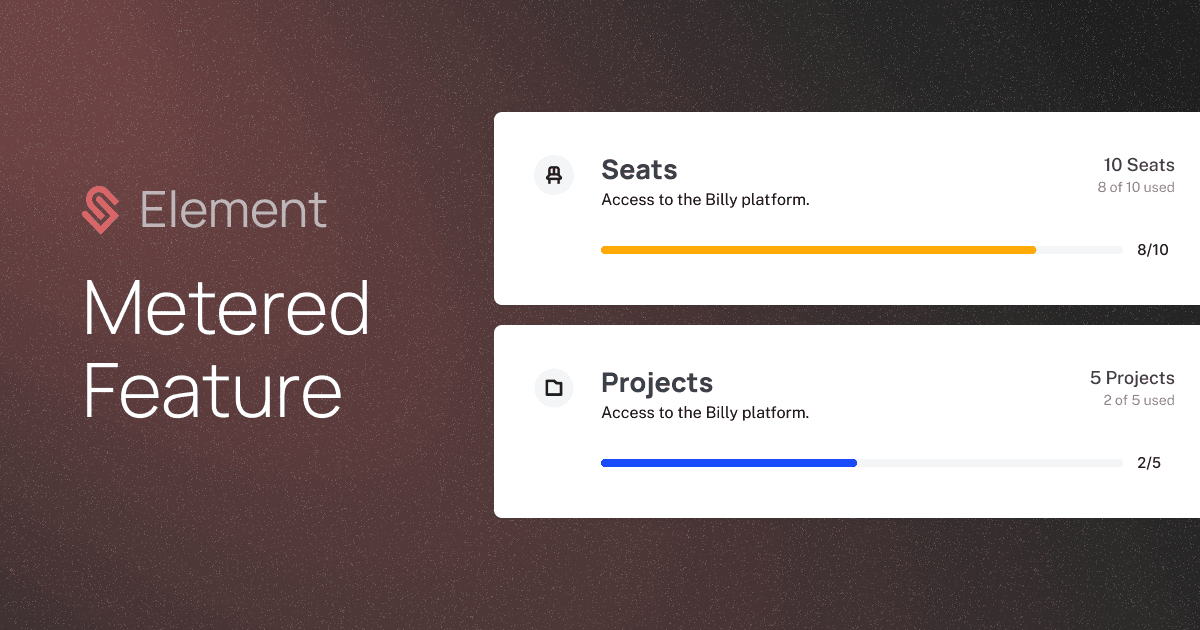Click the unfilled end of Seats bar
Screen dimensions: 1200x630
pos(1079,250)
